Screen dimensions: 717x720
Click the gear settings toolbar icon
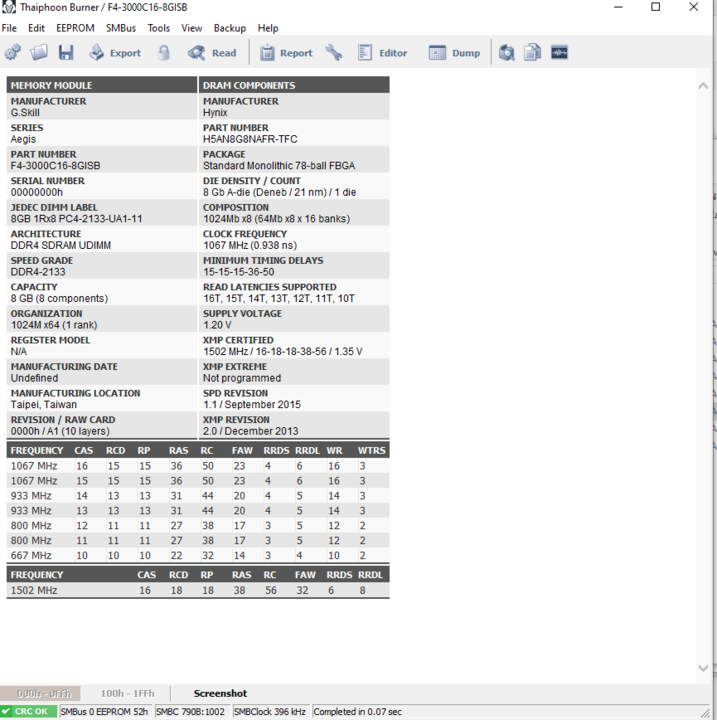coord(13,53)
